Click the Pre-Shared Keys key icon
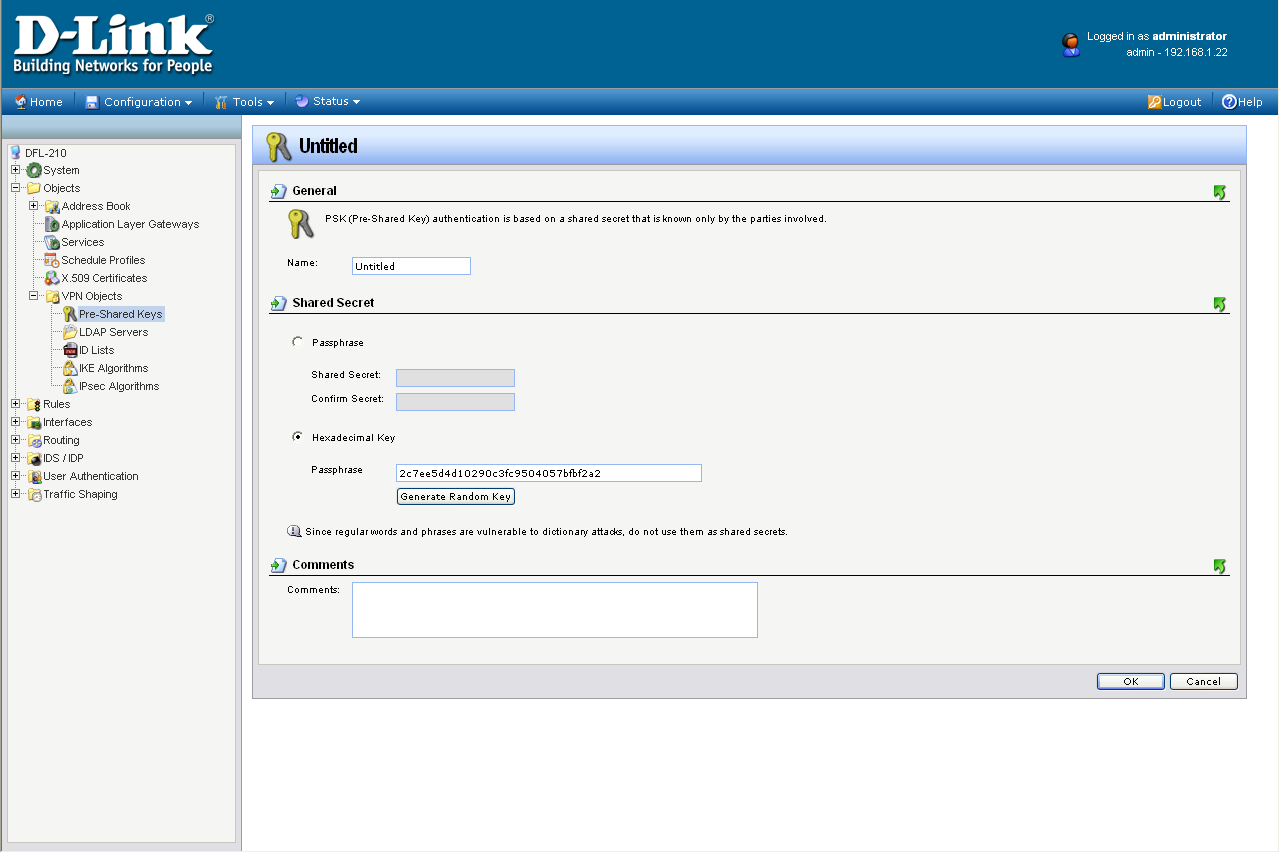Image resolution: width=1280 pixels, height=852 pixels. pos(70,314)
